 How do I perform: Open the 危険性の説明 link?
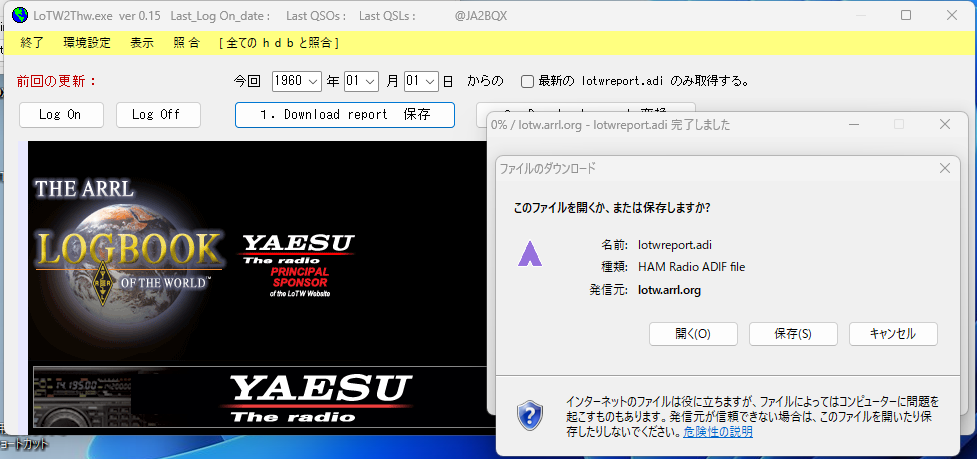point(718,432)
